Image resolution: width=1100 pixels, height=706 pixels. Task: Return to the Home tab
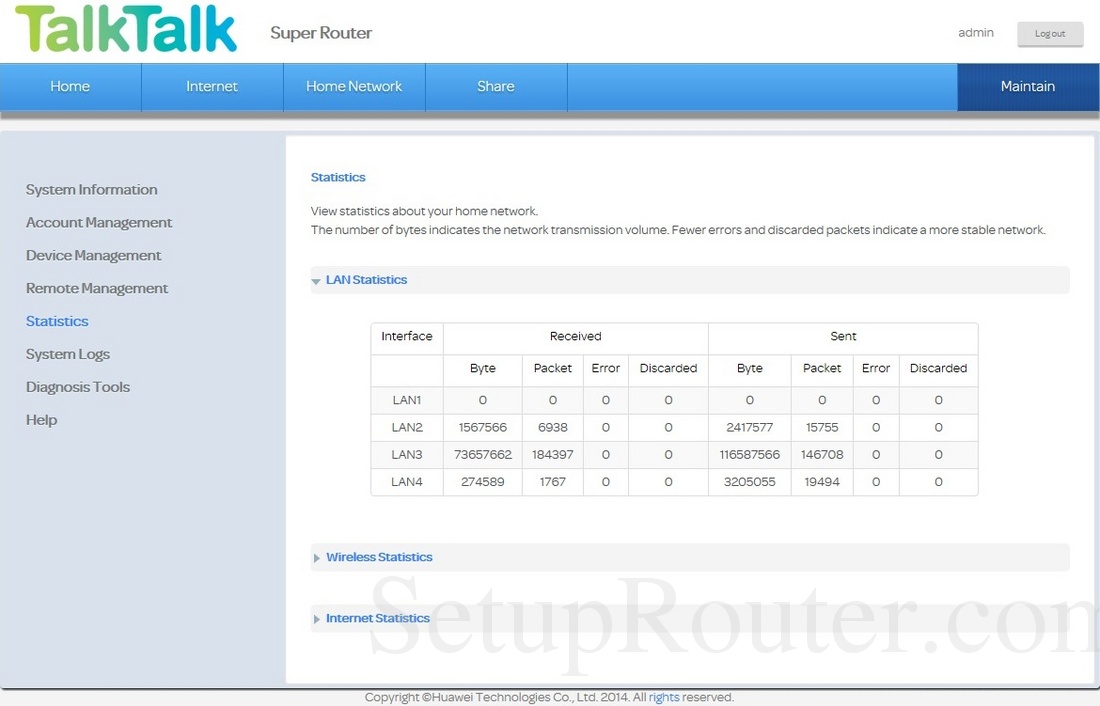[x=69, y=87]
